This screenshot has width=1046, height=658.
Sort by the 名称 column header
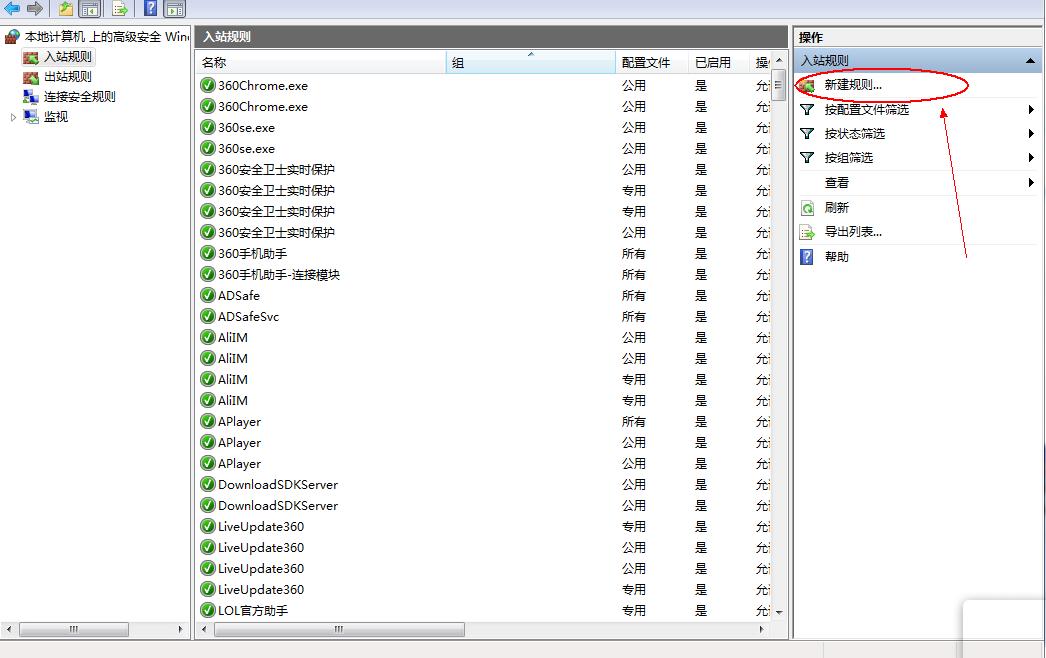point(322,63)
